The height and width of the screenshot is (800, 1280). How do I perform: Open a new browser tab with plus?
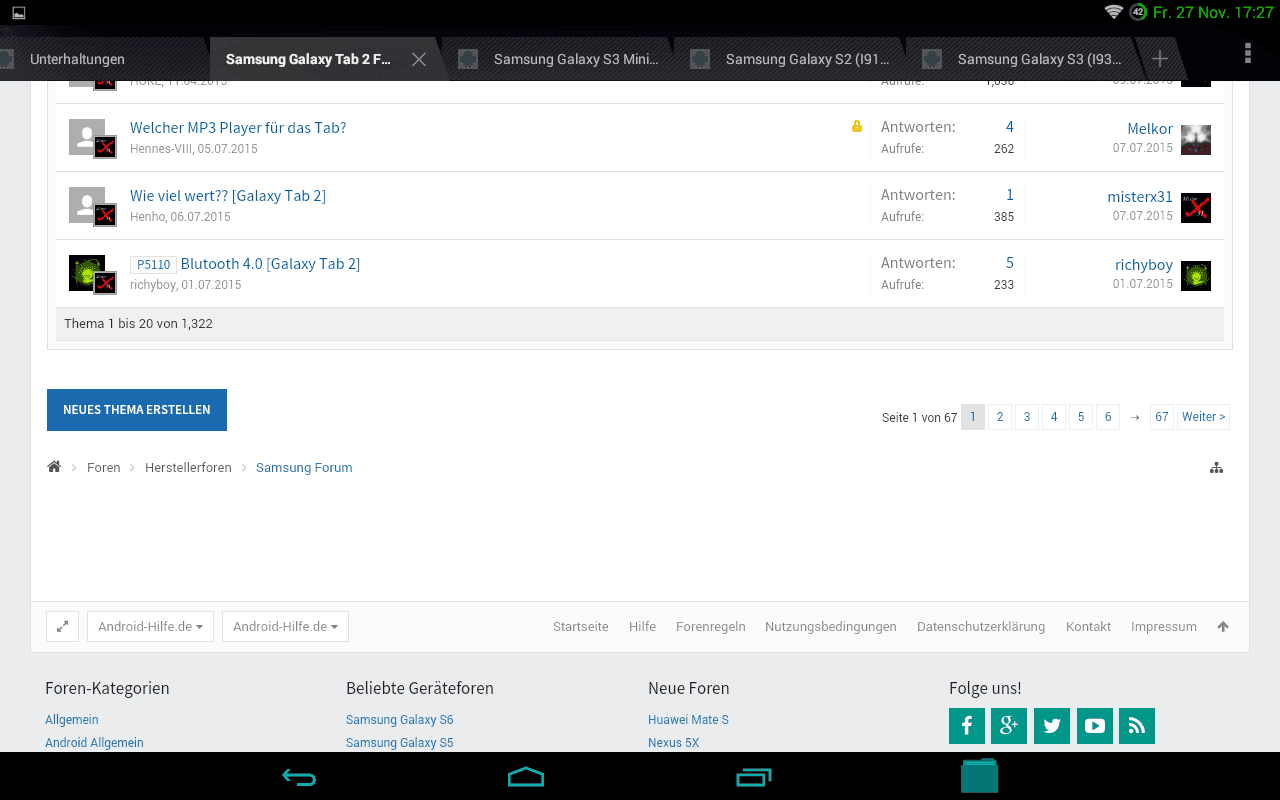point(1159,59)
